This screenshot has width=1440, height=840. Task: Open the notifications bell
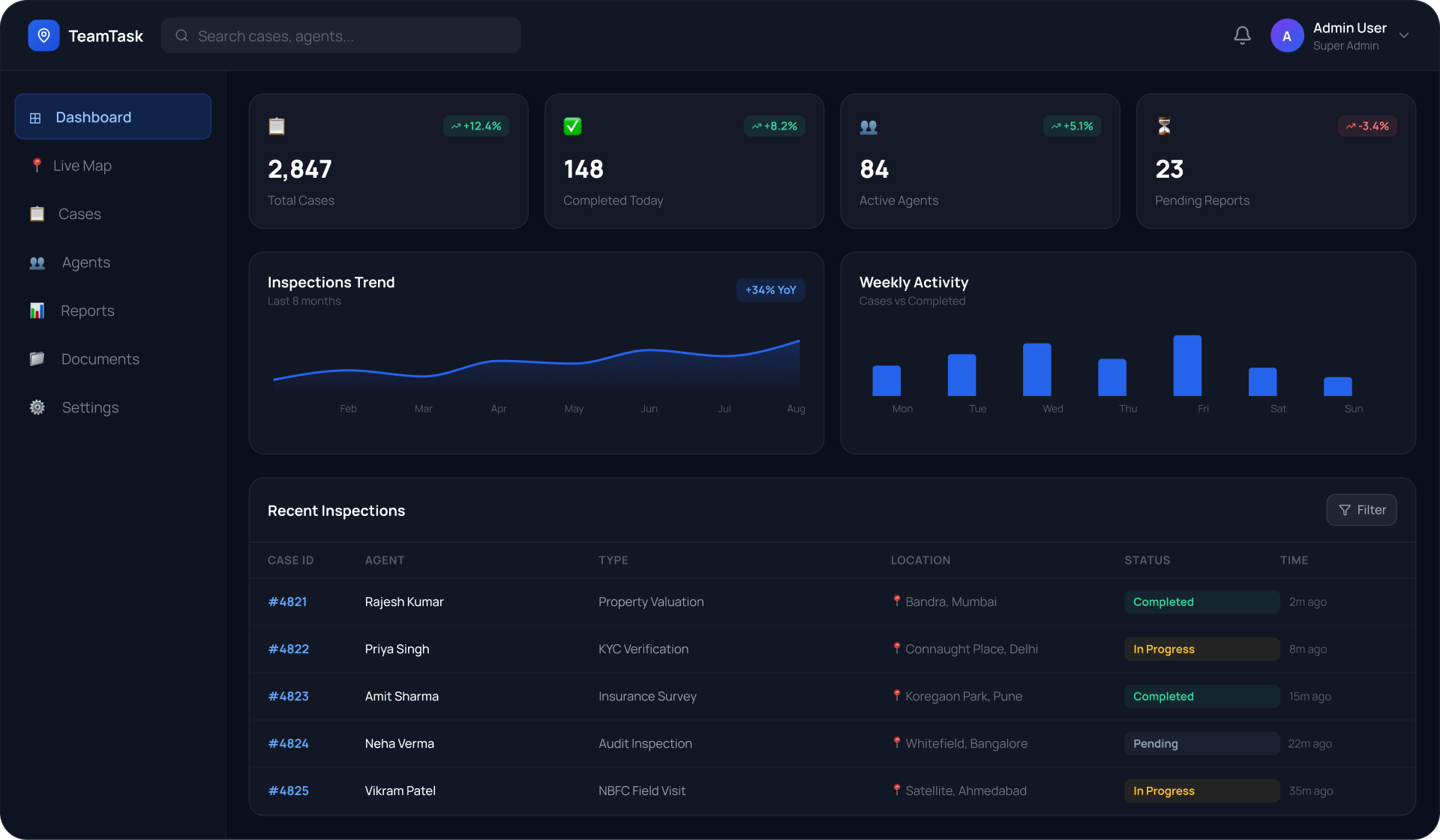1242,35
